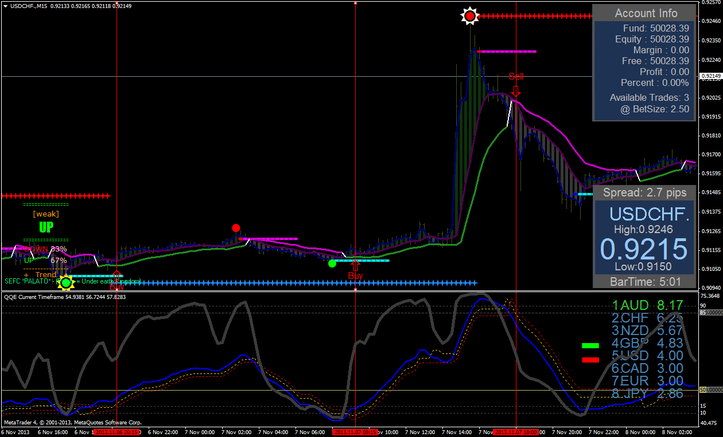
Task: Click the red dot swing high marker
Action: tap(236, 228)
